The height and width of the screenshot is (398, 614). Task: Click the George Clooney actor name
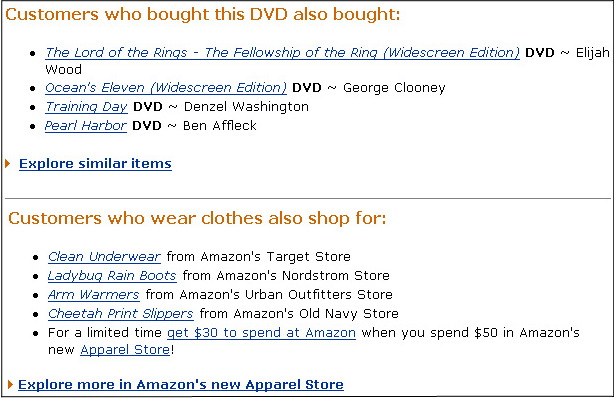tap(394, 88)
